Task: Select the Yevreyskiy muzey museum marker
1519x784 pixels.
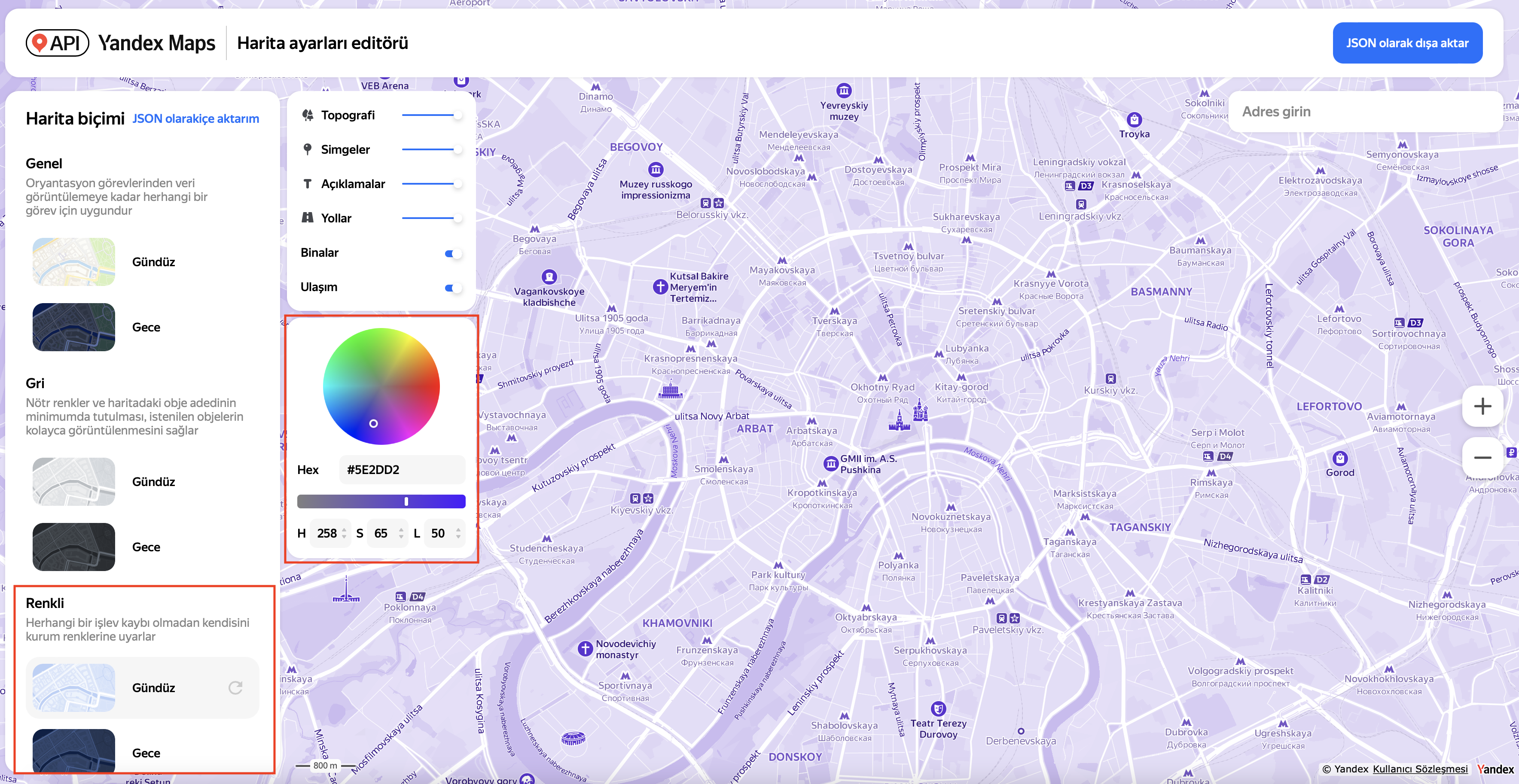Action: tap(844, 91)
